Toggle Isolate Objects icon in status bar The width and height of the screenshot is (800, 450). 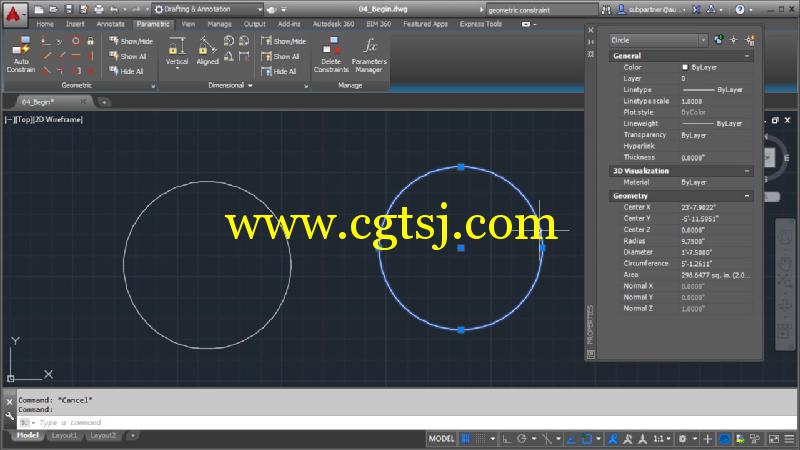pos(755,439)
